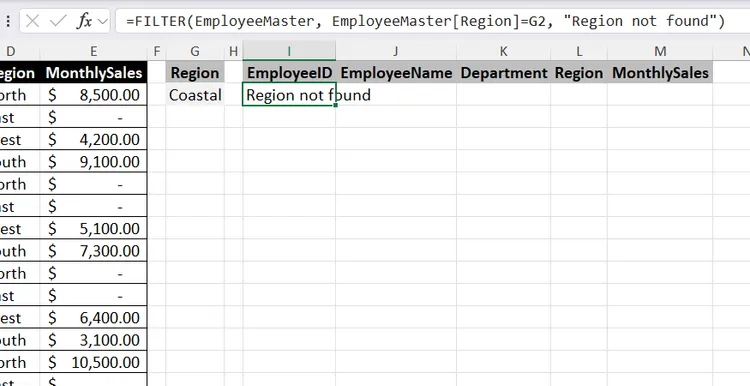Select the 9,100.00 sales cell
Screen dimensions: 750x386
click(94, 162)
